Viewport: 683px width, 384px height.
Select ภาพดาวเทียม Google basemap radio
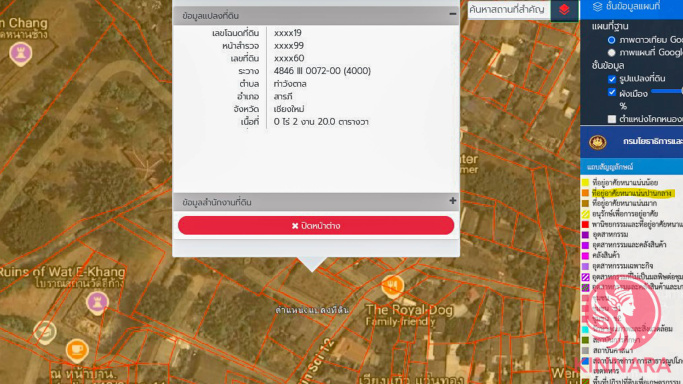[x=612, y=40]
